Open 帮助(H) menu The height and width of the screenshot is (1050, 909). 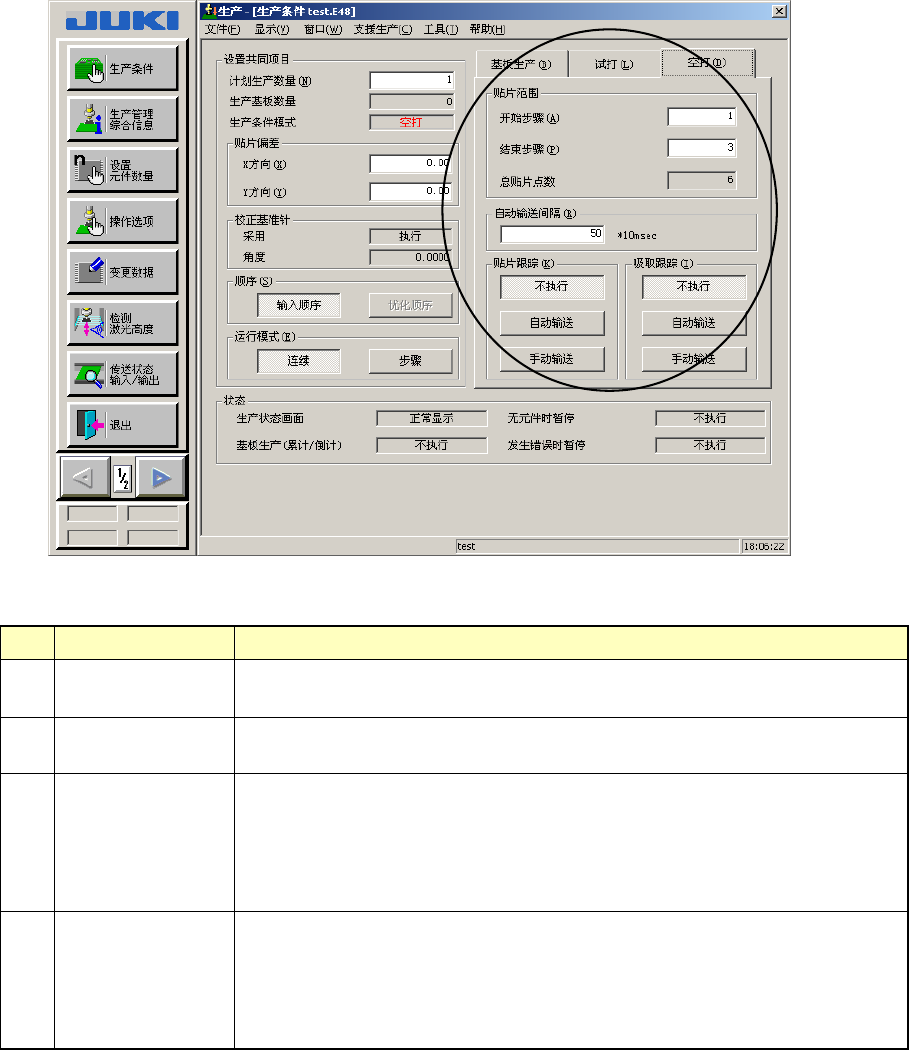click(x=487, y=29)
